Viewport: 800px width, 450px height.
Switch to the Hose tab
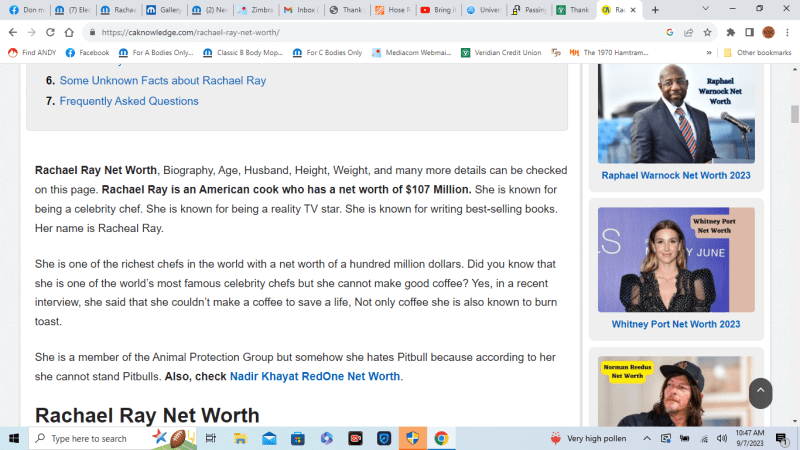point(393,10)
